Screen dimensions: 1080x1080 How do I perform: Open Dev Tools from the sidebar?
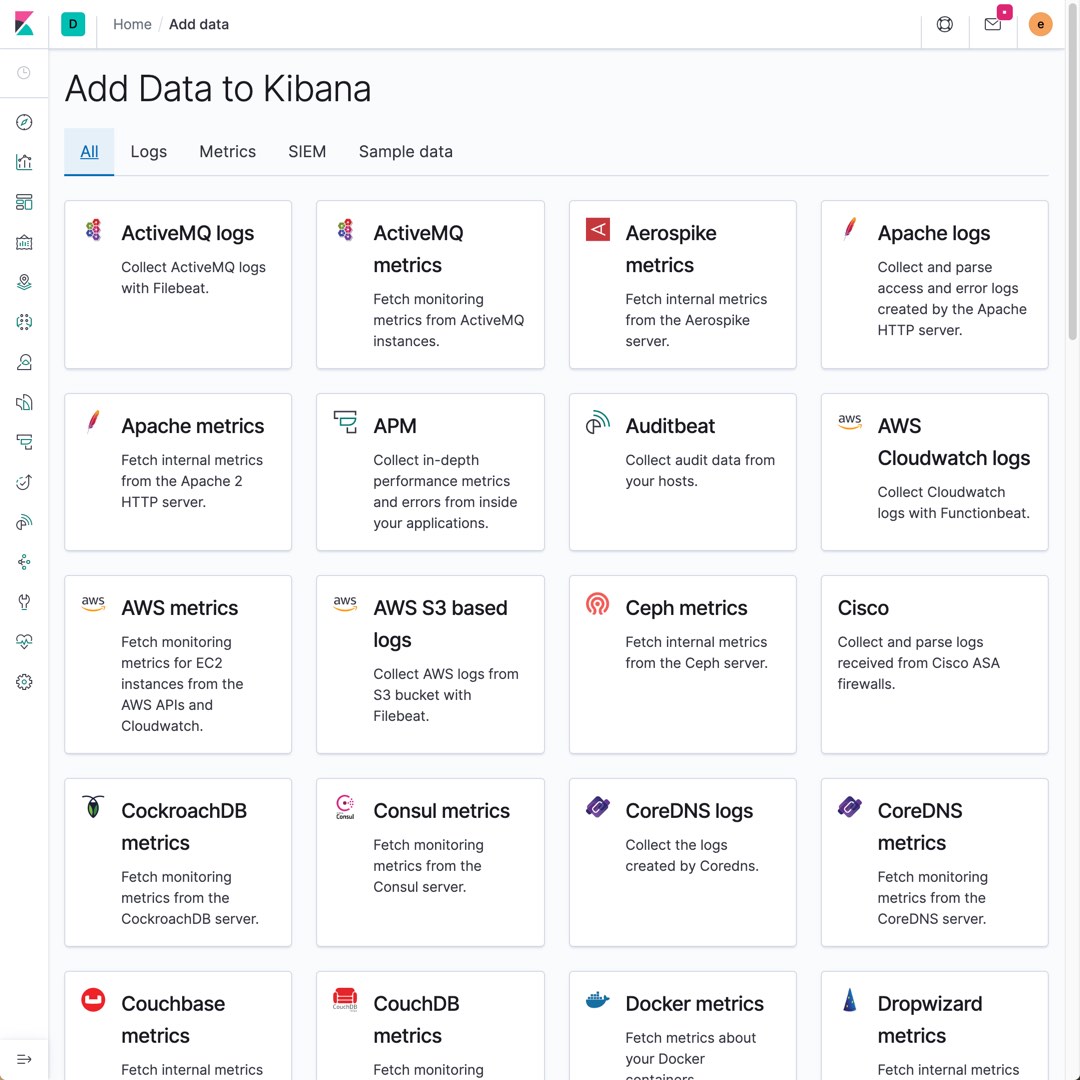(24, 602)
